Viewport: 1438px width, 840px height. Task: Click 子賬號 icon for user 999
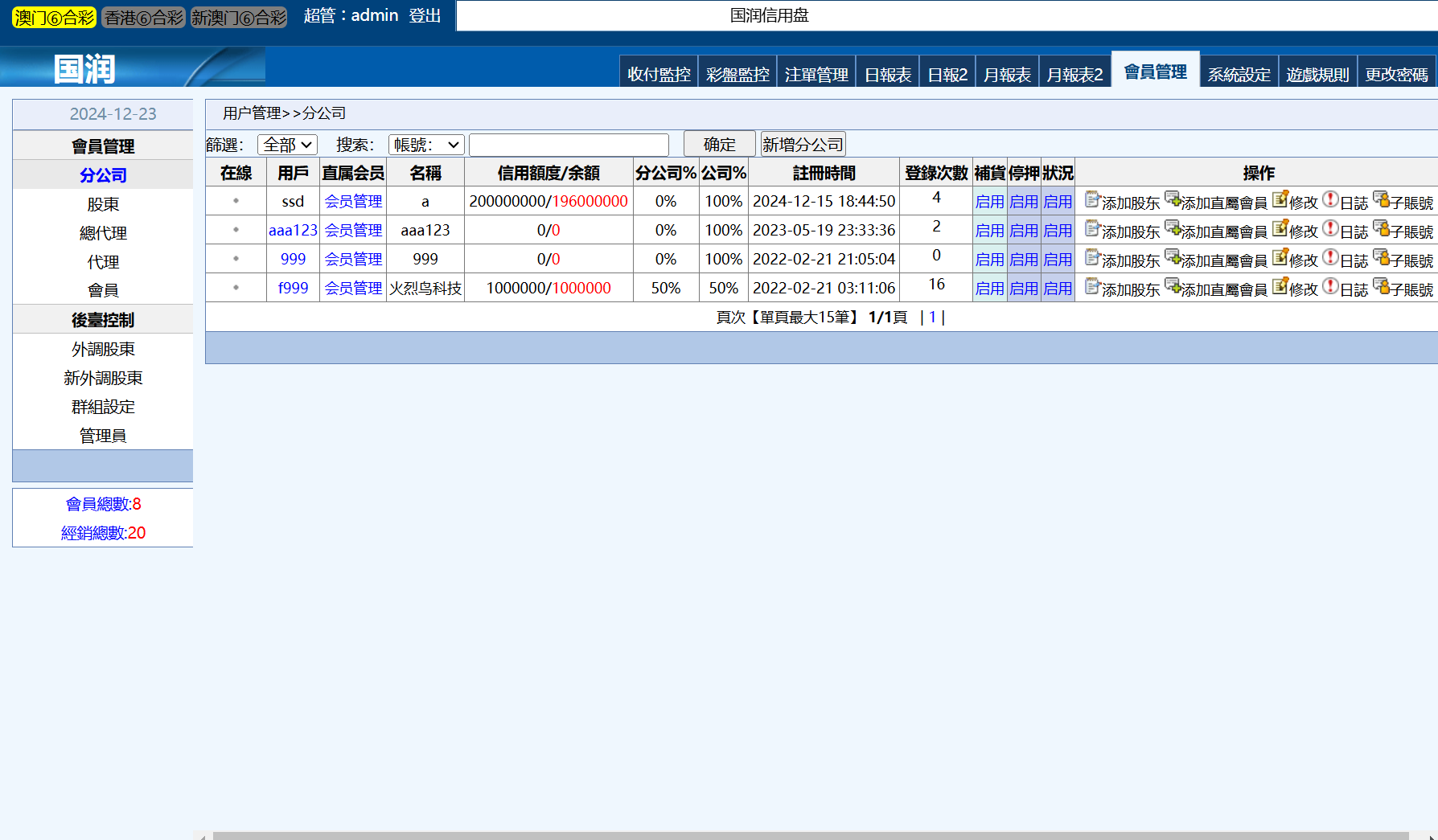click(x=1382, y=257)
